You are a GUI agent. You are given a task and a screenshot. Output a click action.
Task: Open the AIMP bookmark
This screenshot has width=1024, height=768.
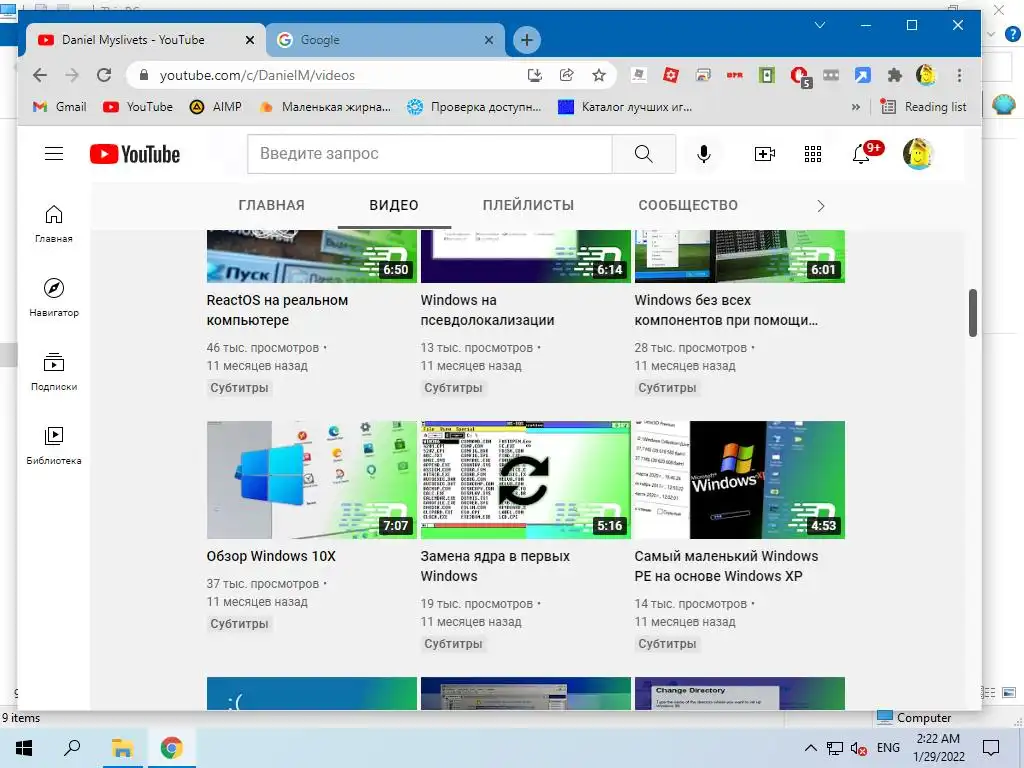[x=216, y=107]
